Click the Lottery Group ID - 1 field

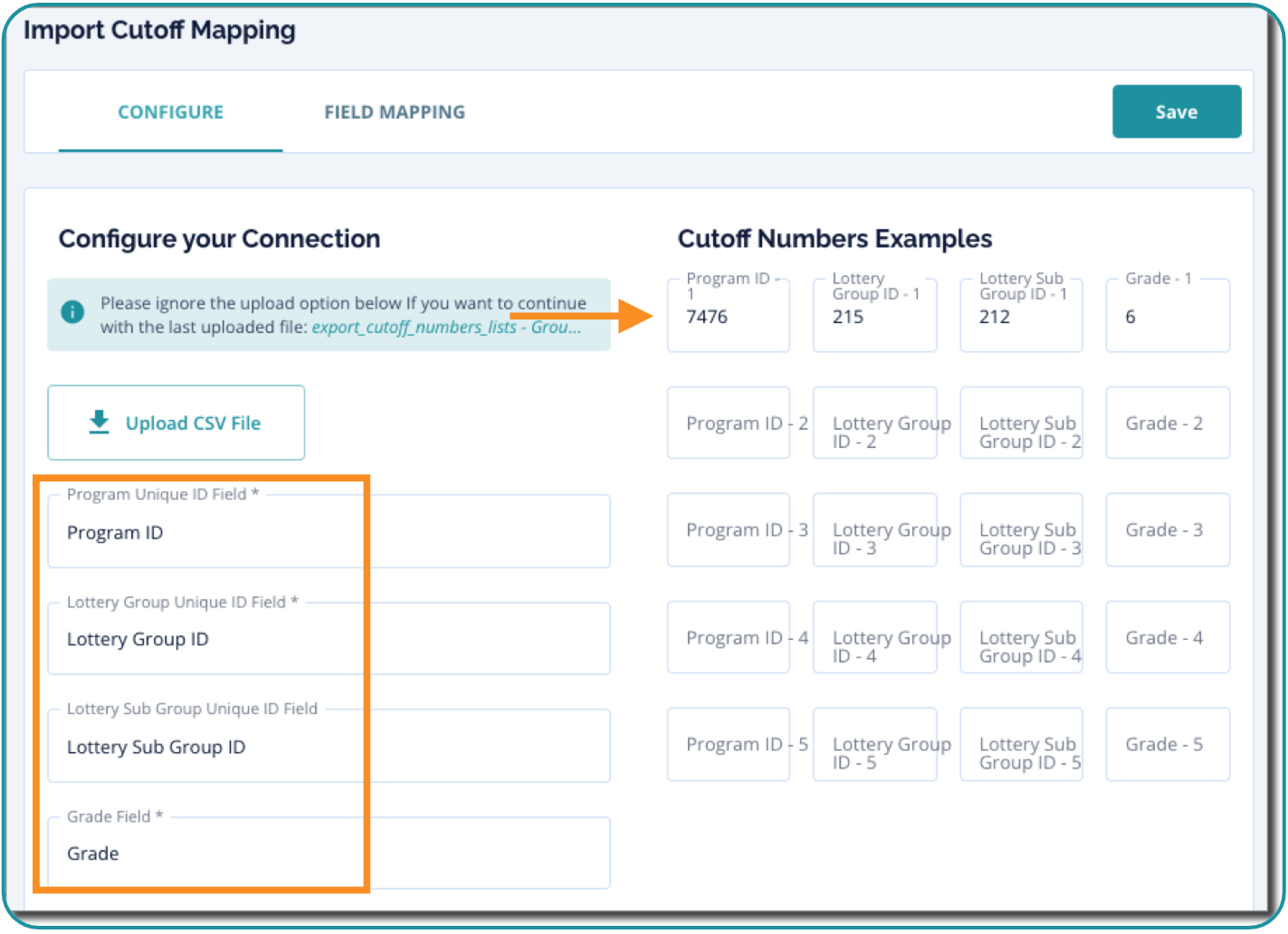[874, 318]
